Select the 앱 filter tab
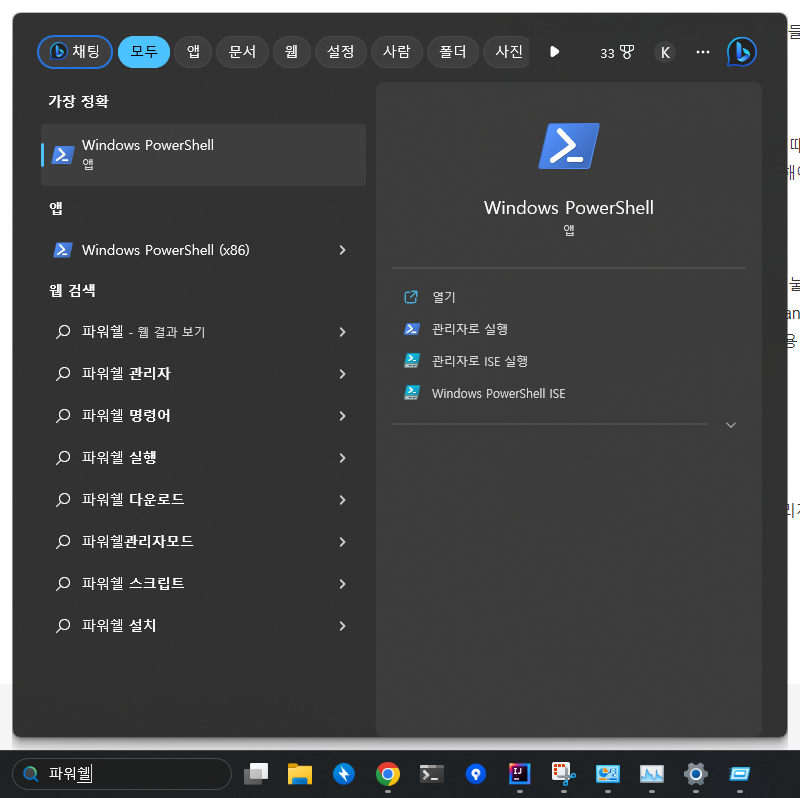The image size is (800, 798). (193, 52)
